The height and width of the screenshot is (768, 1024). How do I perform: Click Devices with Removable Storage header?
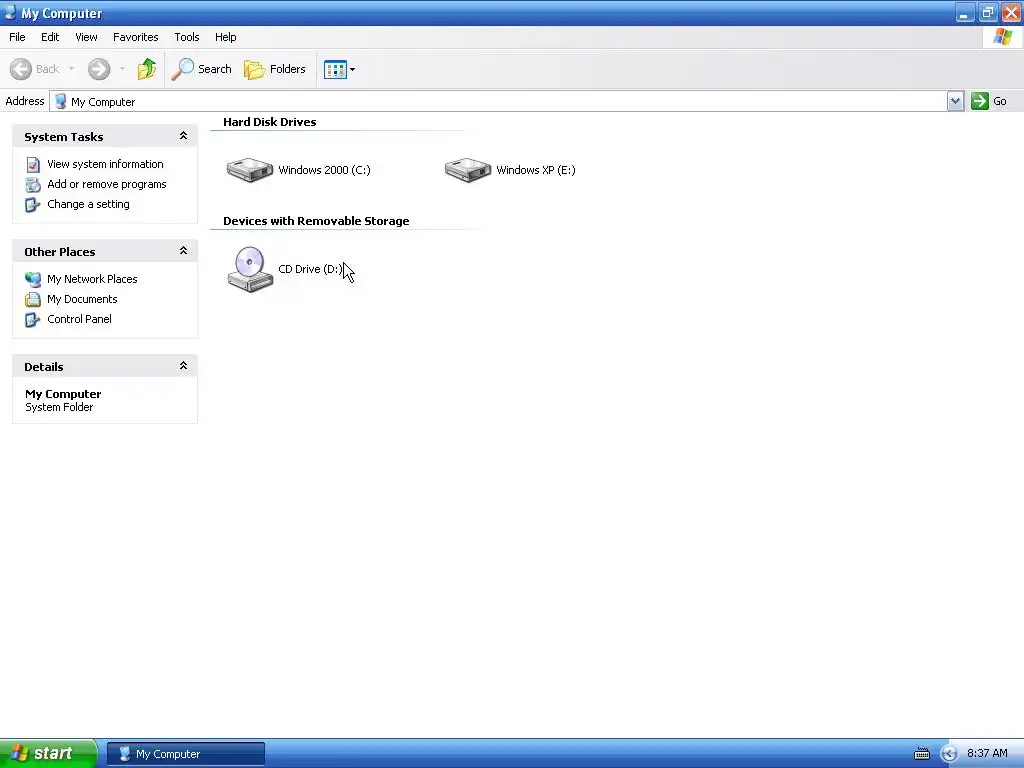pos(316,221)
